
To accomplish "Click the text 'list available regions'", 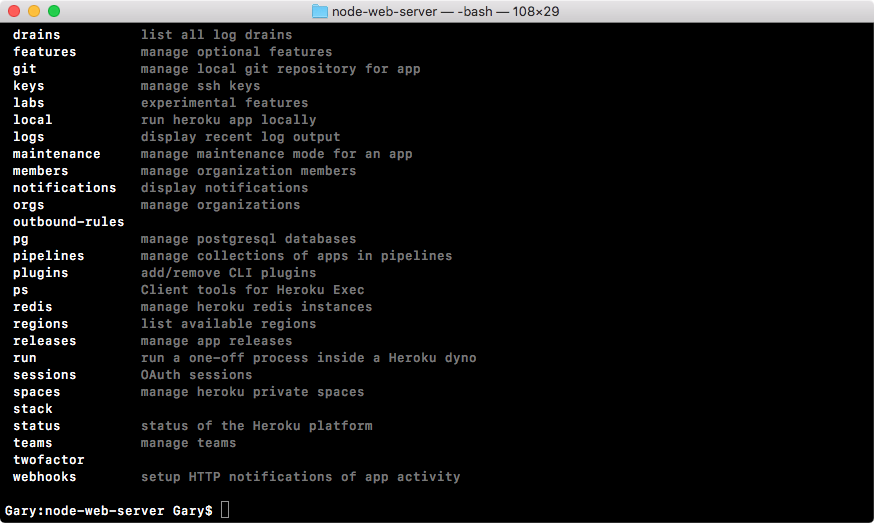I will (x=229, y=324).
